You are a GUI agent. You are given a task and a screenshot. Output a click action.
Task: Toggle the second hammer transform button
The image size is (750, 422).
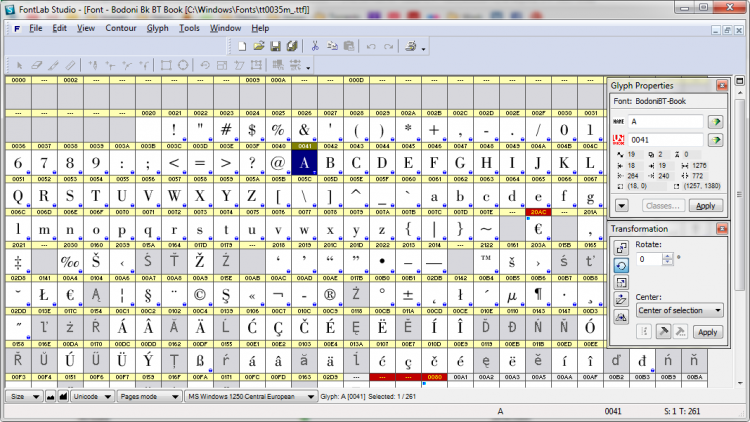pos(680,332)
